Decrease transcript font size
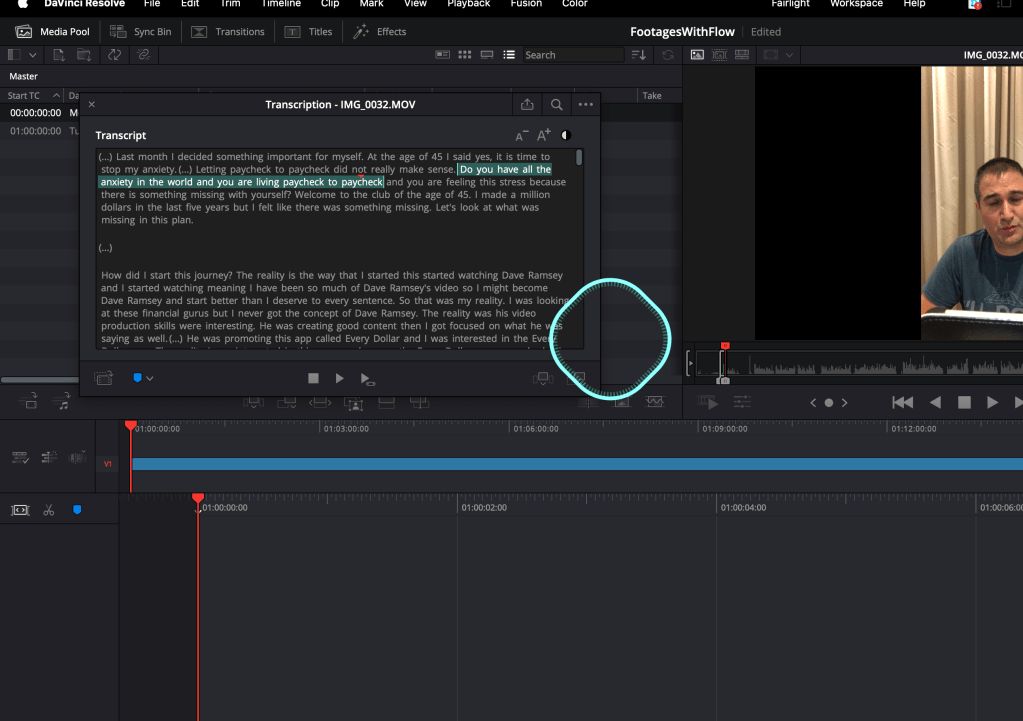Viewport: 1023px width, 721px height. 521,136
